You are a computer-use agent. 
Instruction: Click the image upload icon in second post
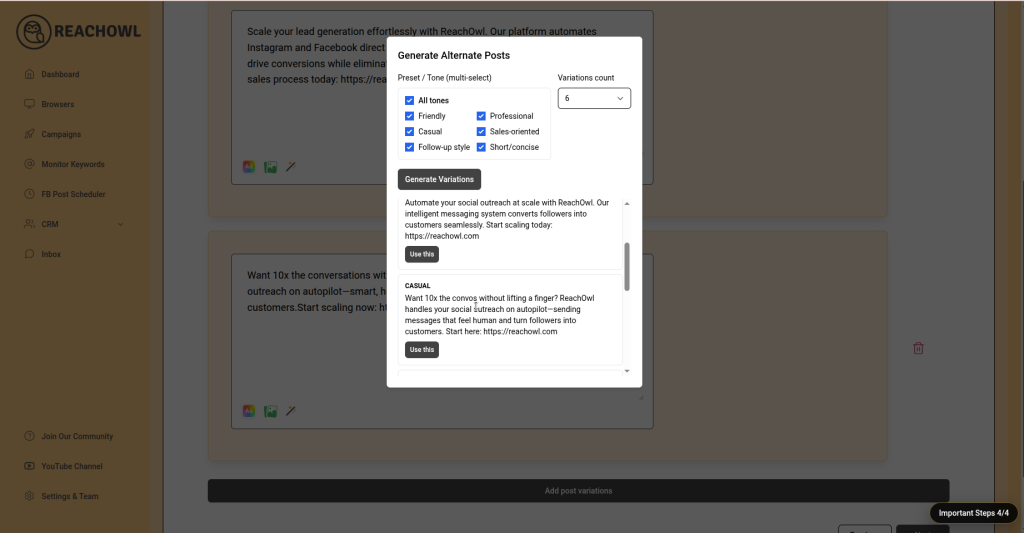click(270, 411)
